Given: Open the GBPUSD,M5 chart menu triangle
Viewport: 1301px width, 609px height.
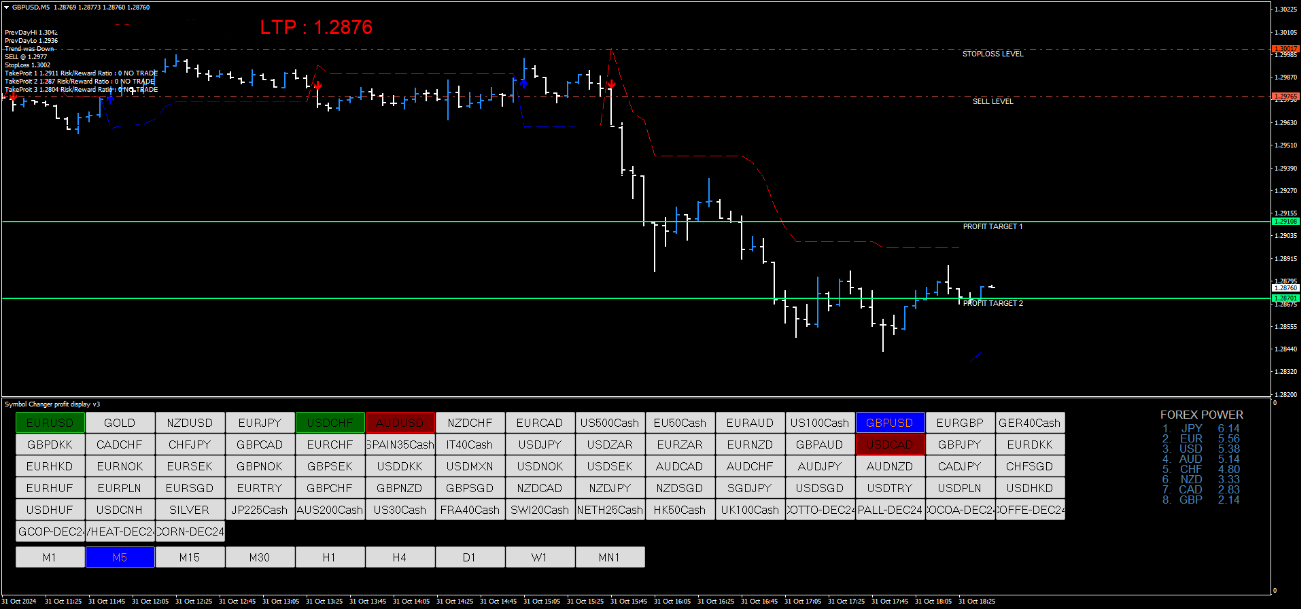Looking at the screenshot, I should coord(6,6).
